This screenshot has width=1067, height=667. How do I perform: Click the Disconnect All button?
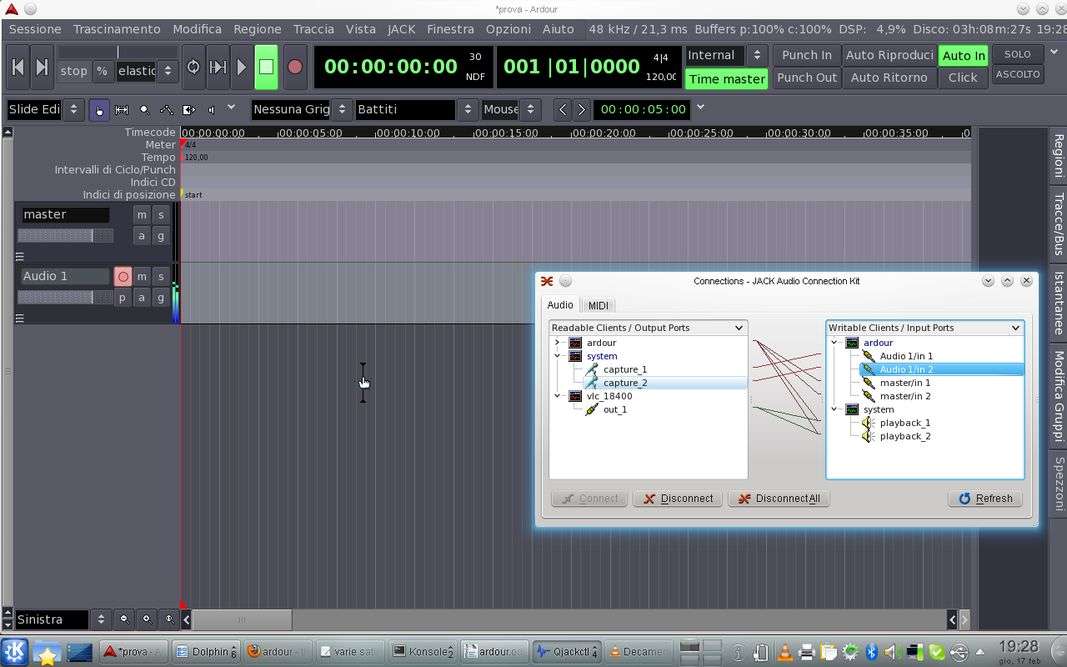pyautogui.click(x=779, y=498)
